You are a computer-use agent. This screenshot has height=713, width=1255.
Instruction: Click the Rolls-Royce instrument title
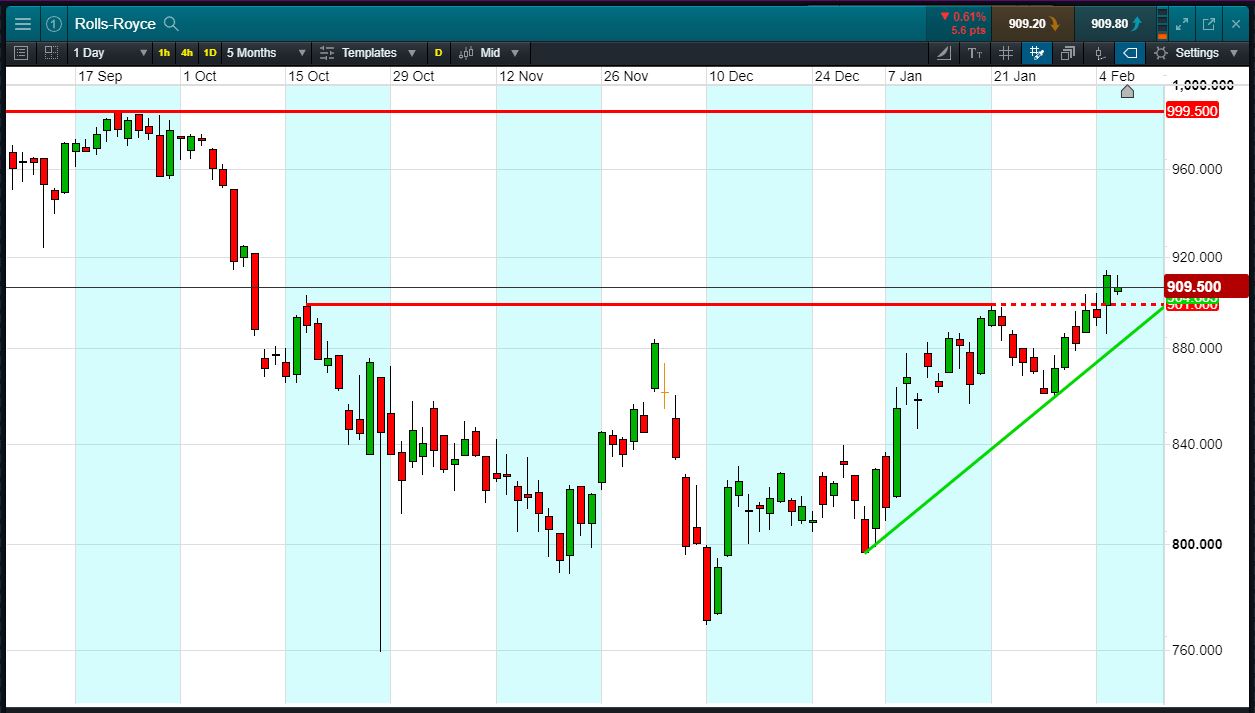pyautogui.click(x=115, y=23)
